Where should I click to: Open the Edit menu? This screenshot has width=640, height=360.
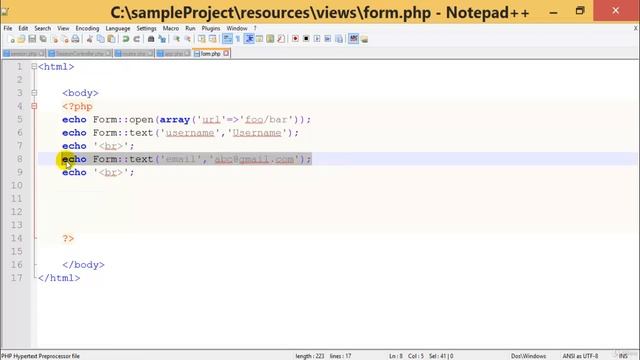pyautogui.click(x=23, y=28)
